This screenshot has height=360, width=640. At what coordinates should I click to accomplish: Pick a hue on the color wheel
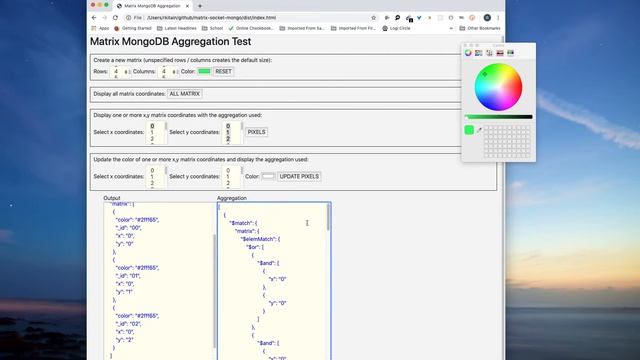point(498,87)
